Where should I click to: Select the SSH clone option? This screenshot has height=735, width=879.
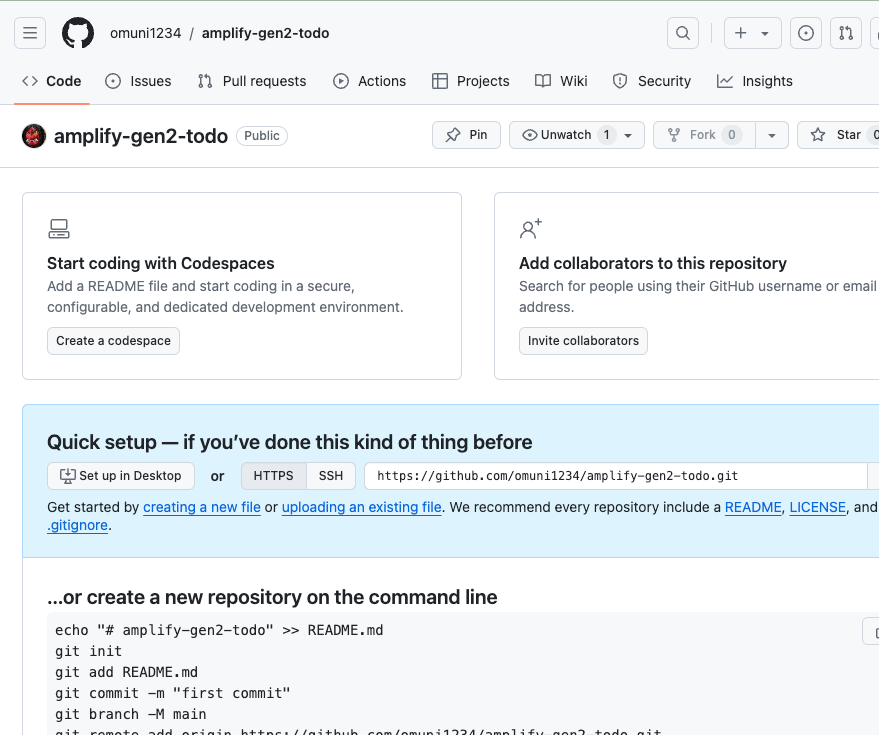(x=331, y=476)
